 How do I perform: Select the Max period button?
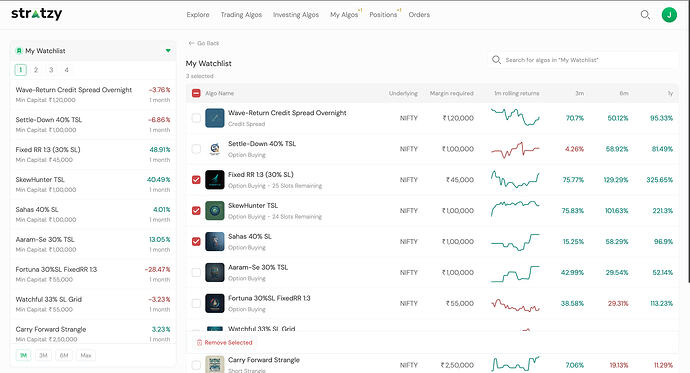(x=86, y=355)
